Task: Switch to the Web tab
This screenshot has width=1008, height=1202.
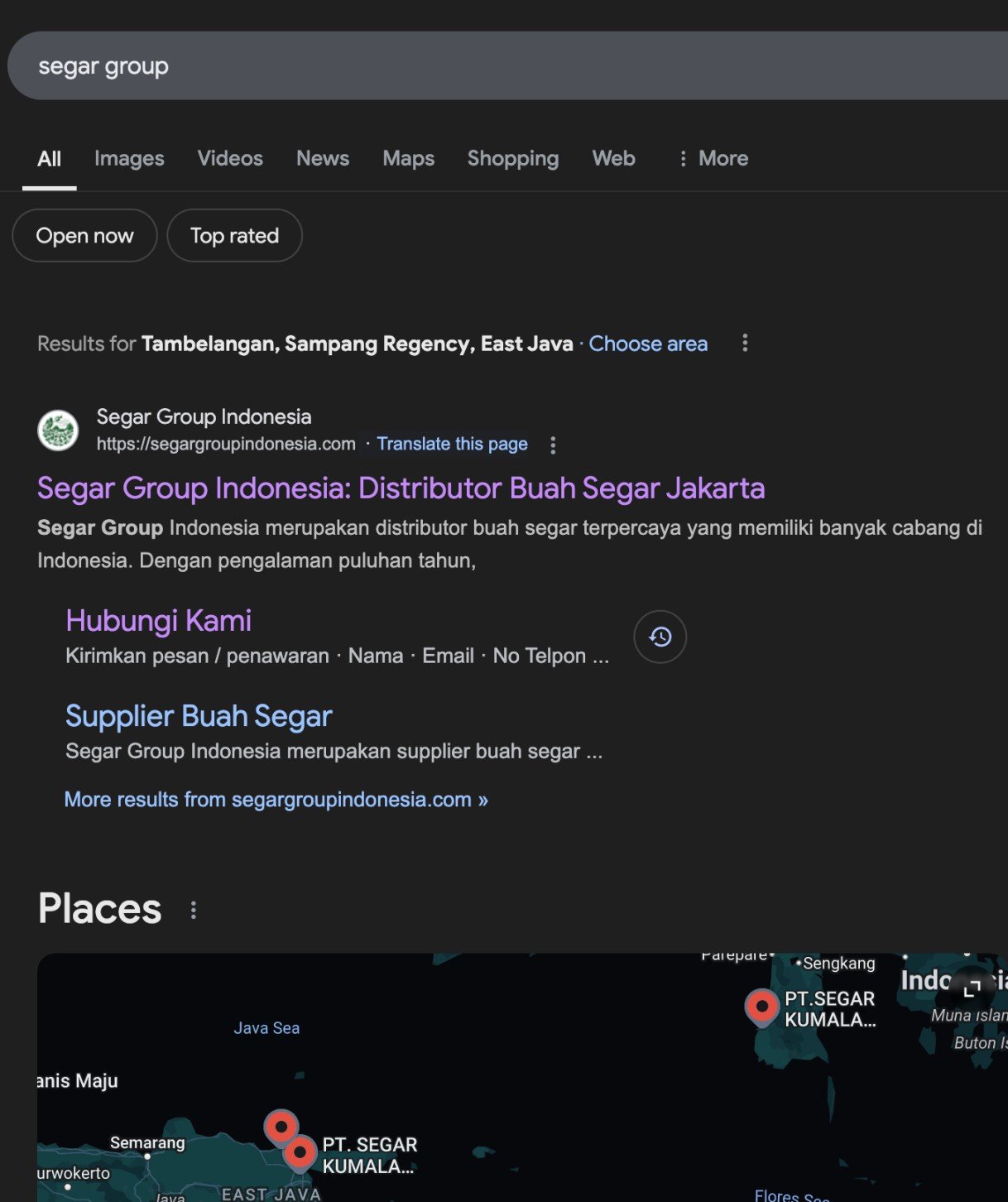Action: (x=614, y=158)
